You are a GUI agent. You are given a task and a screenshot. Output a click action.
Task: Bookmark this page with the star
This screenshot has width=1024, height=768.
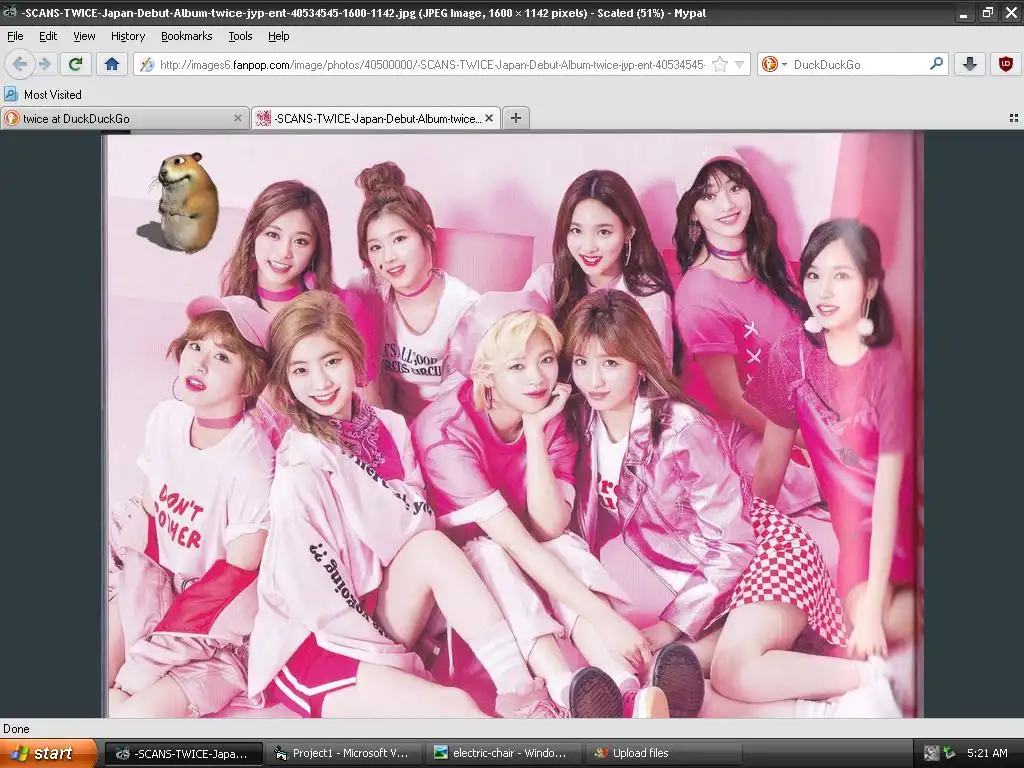[x=720, y=64]
